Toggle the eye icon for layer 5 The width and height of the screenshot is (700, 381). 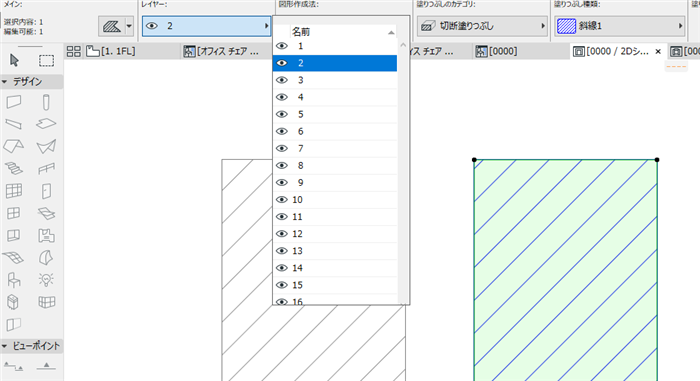pyautogui.click(x=282, y=114)
